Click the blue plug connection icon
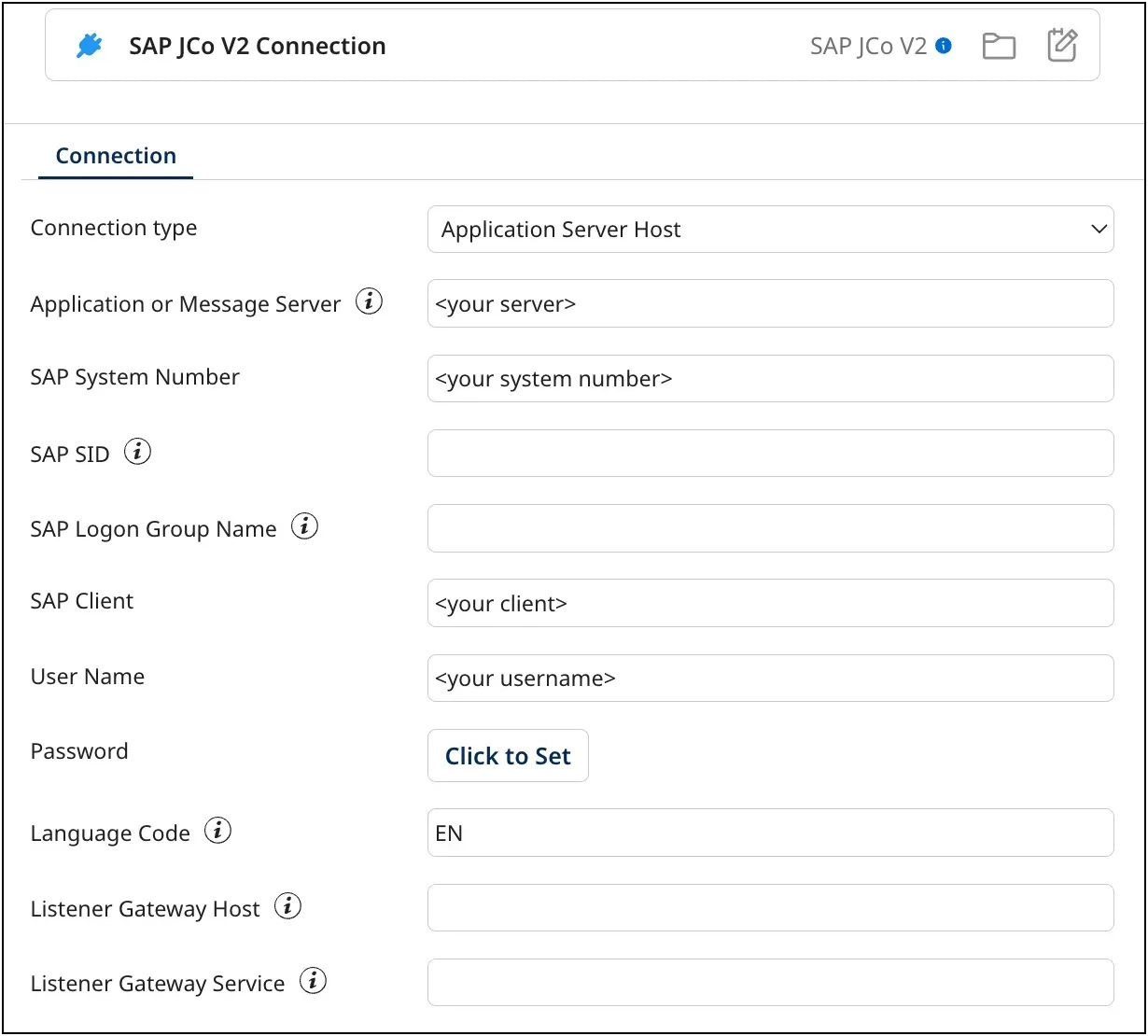The height and width of the screenshot is (1036, 1148). pos(89,45)
